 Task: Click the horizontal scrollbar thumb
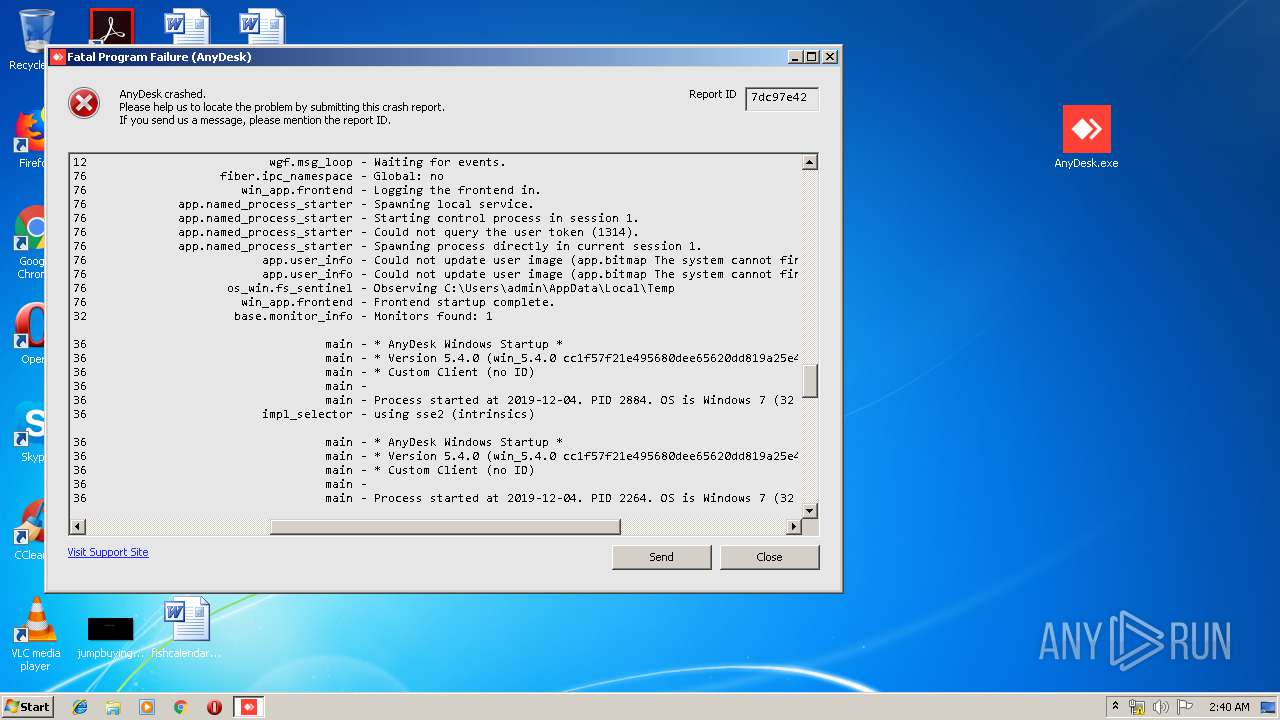pyautogui.click(x=445, y=526)
